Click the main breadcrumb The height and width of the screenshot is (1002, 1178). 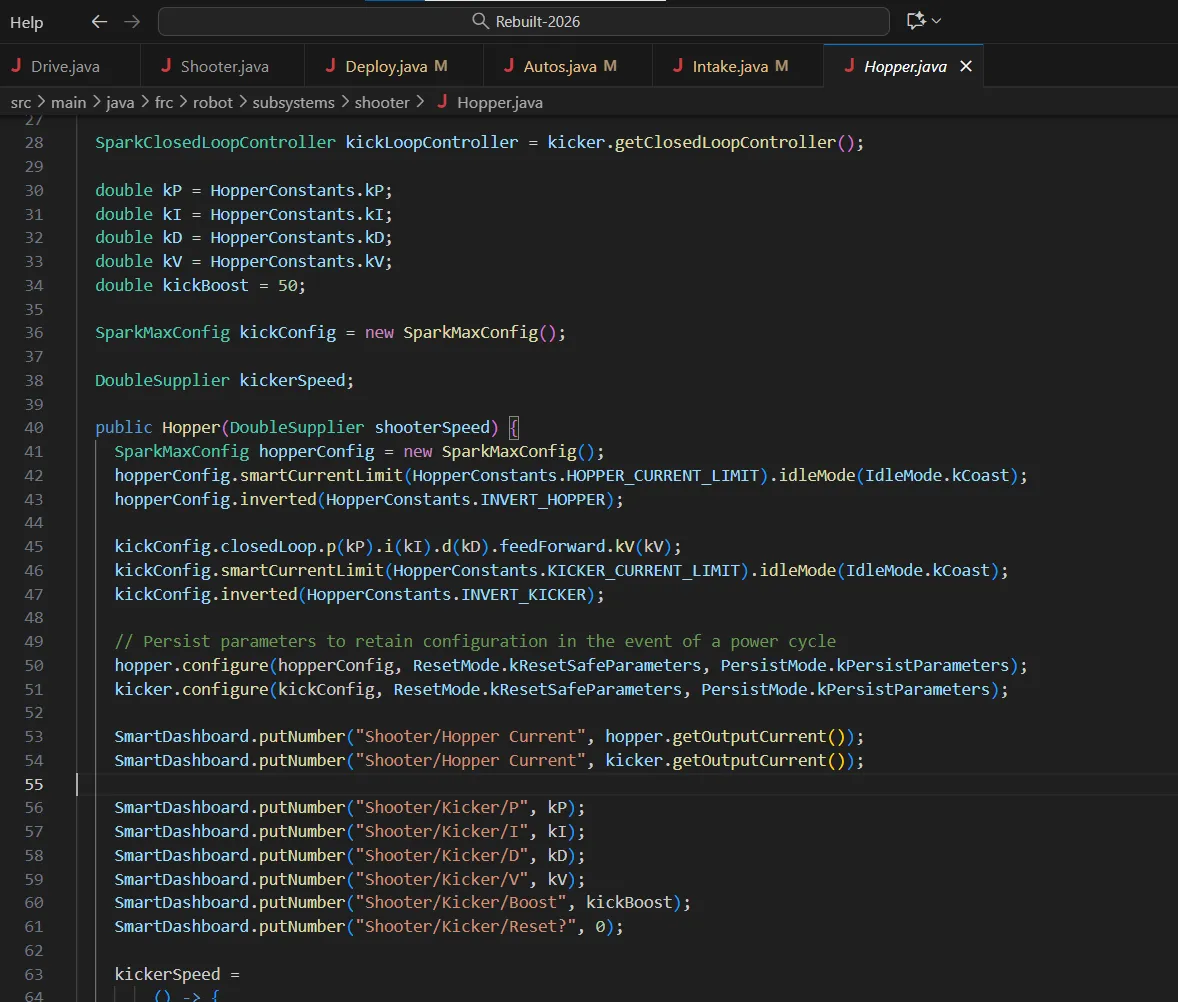(x=68, y=103)
